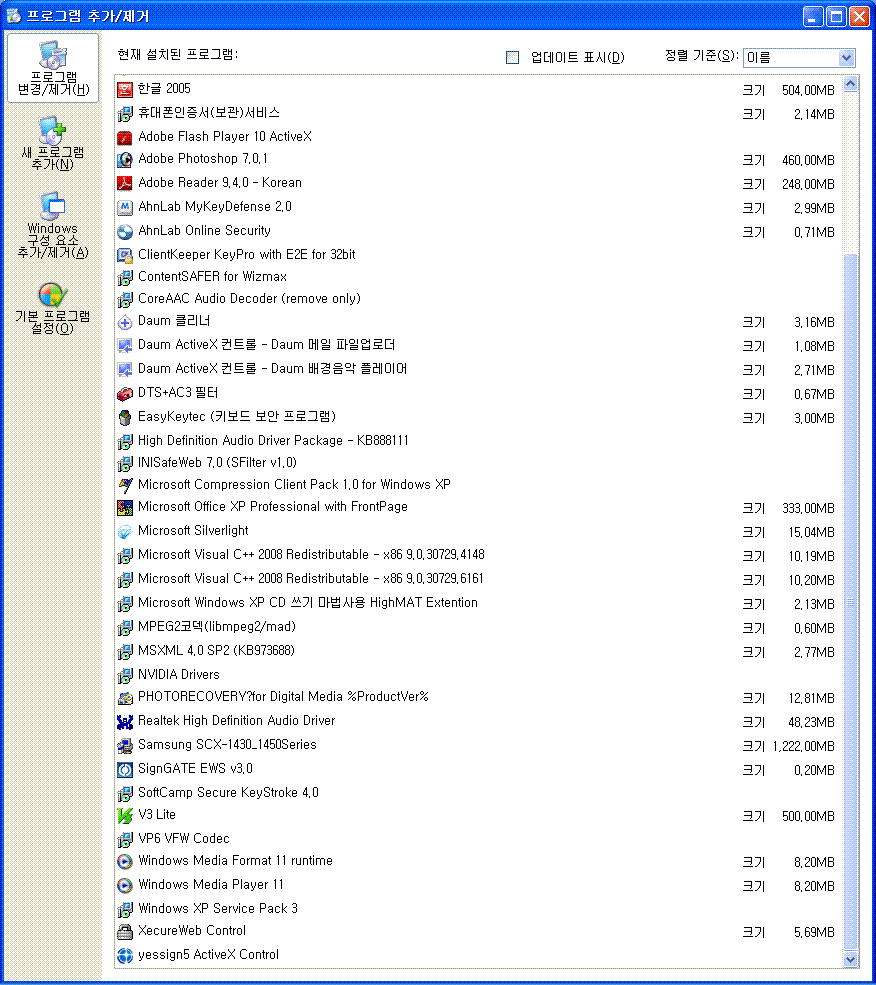876x985 pixels.
Task: Click DTS+AC3 필터 icon
Action: [125, 393]
